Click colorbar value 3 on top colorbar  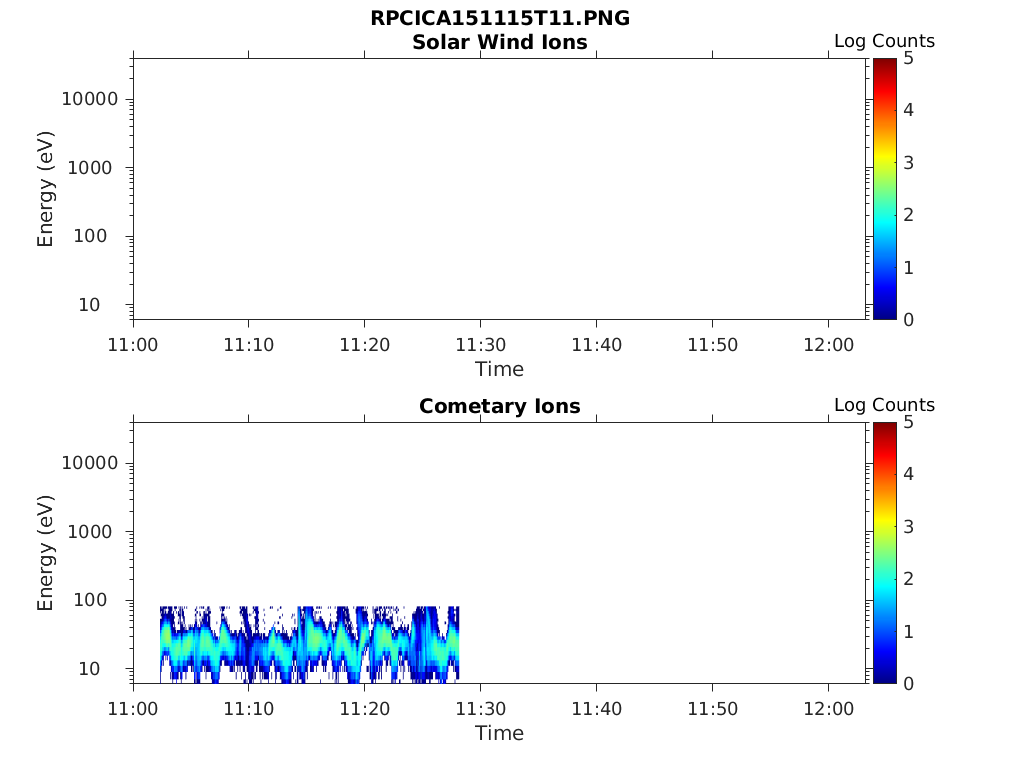coord(908,163)
